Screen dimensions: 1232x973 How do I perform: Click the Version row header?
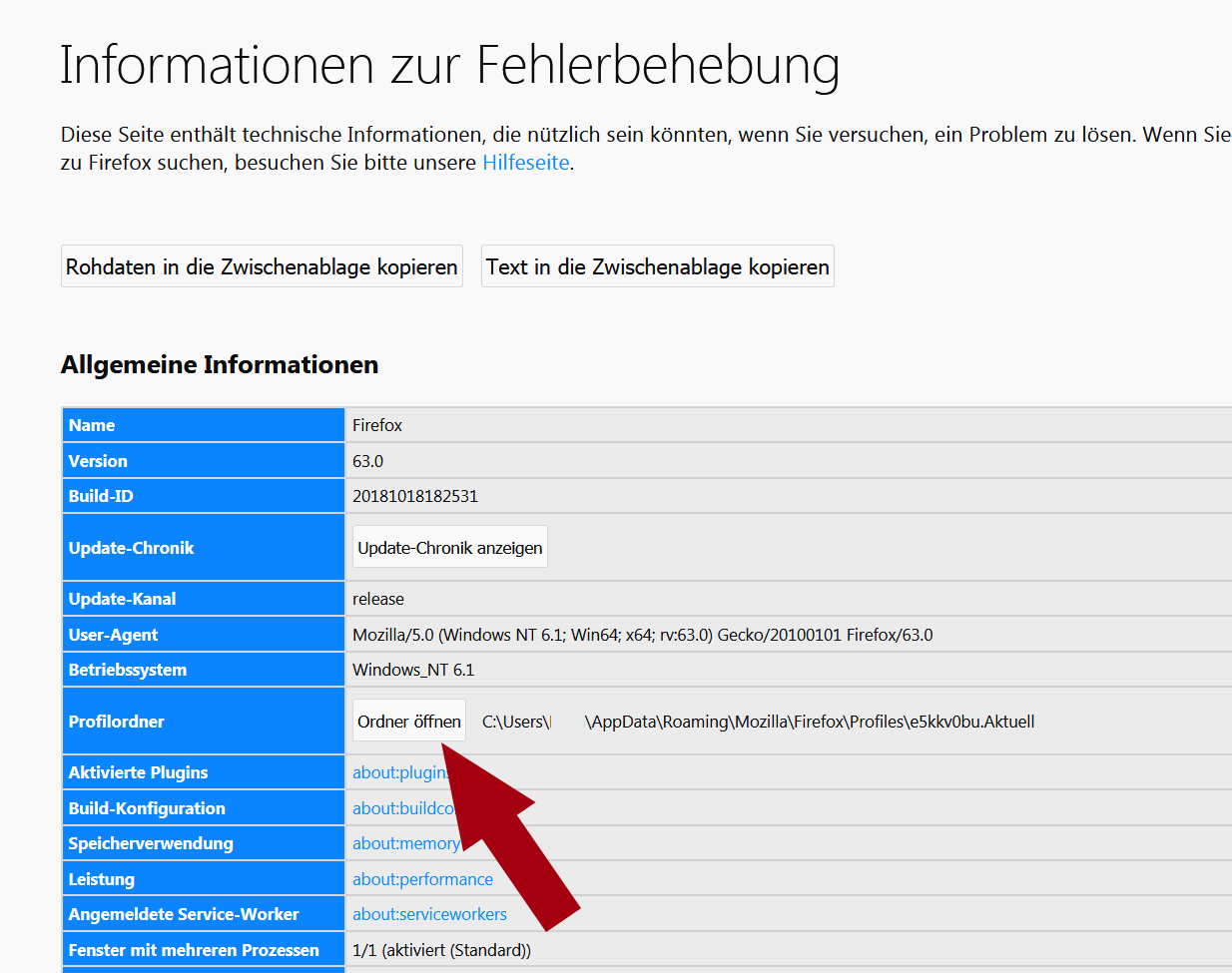pyautogui.click(x=204, y=461)
